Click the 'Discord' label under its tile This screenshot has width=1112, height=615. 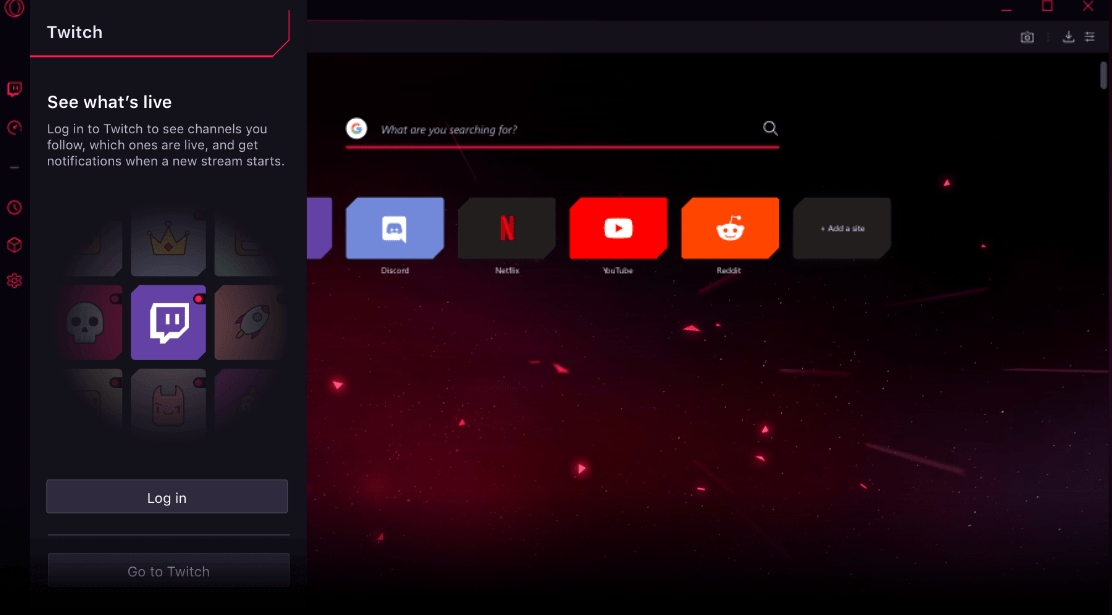[x=395, y=270]
